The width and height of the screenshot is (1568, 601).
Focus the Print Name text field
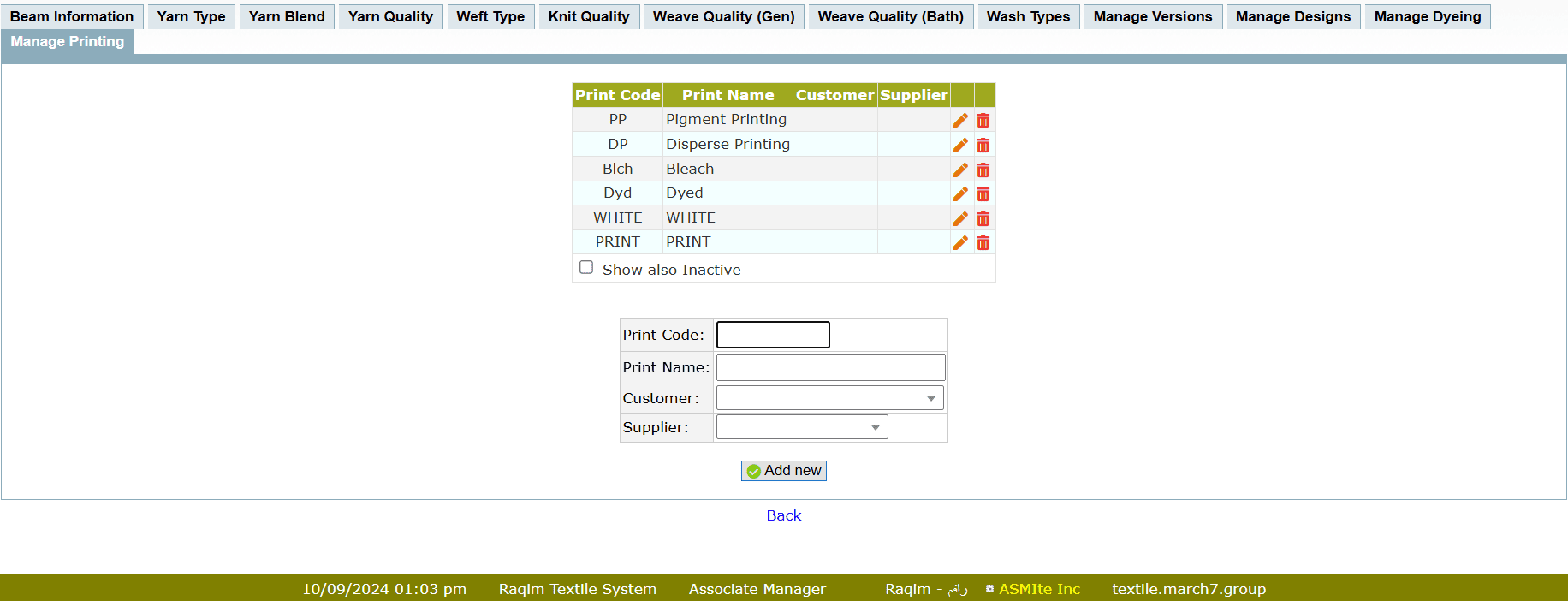point(830,367)
